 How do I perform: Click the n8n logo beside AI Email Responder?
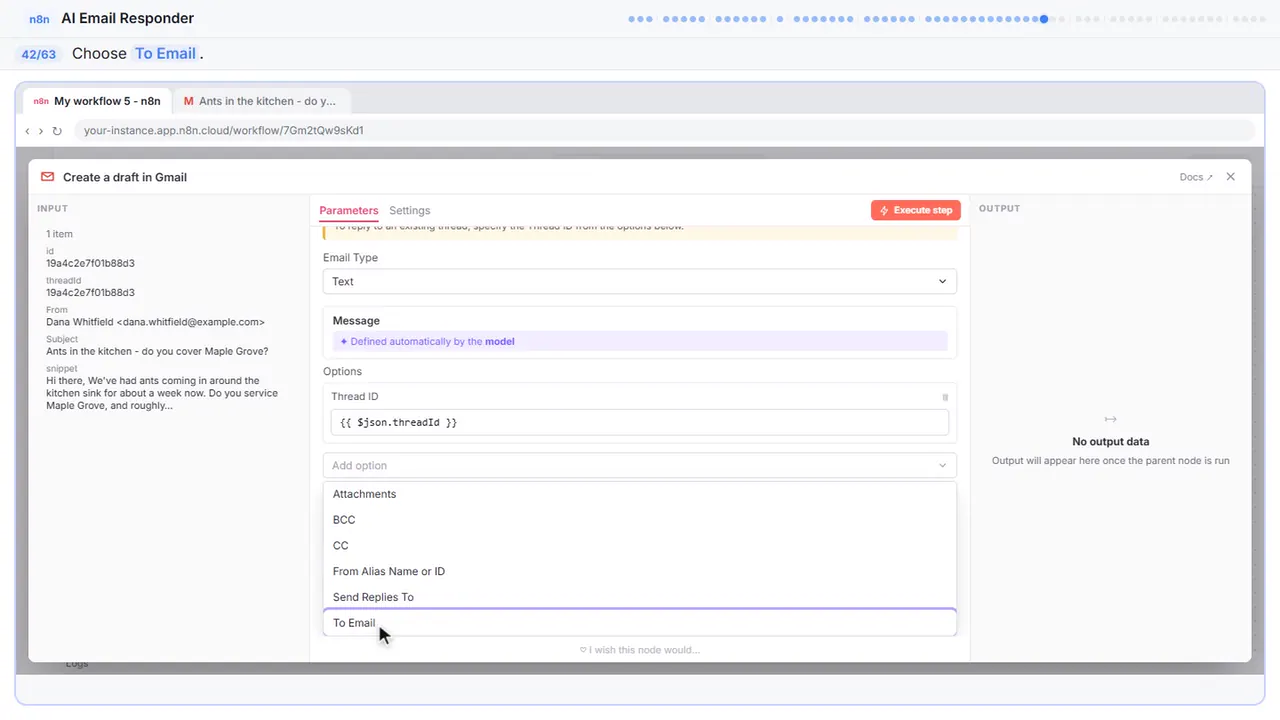coord(39,19)
